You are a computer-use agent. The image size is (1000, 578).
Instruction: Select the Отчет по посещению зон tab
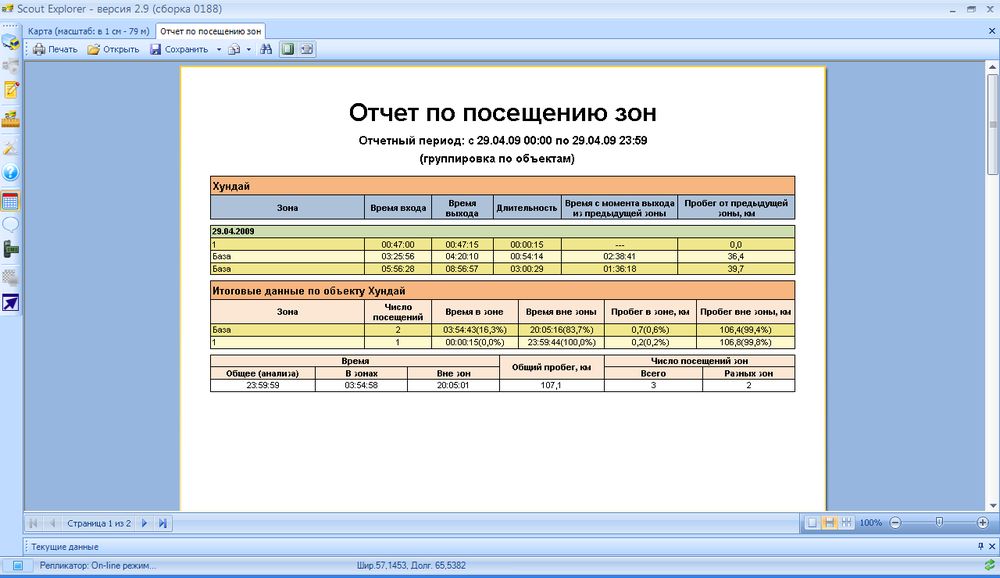click(x=210, y=31)
